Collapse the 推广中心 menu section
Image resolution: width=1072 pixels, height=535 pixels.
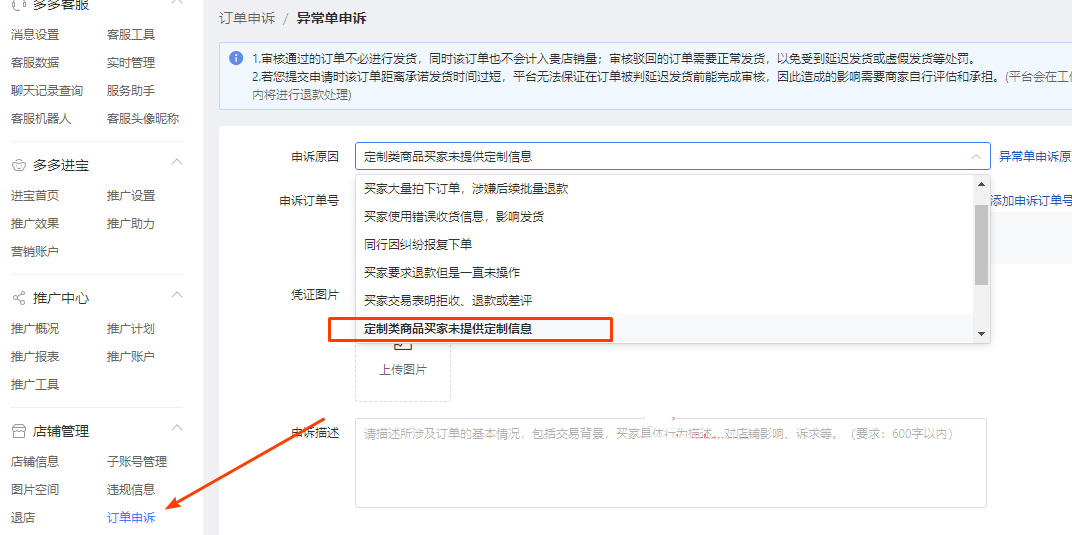tap(176, 295)
